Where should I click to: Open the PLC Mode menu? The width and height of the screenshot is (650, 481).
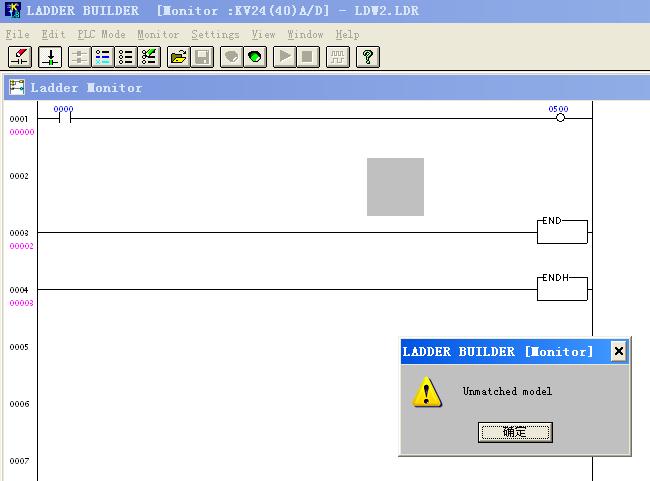coord(101,34)
